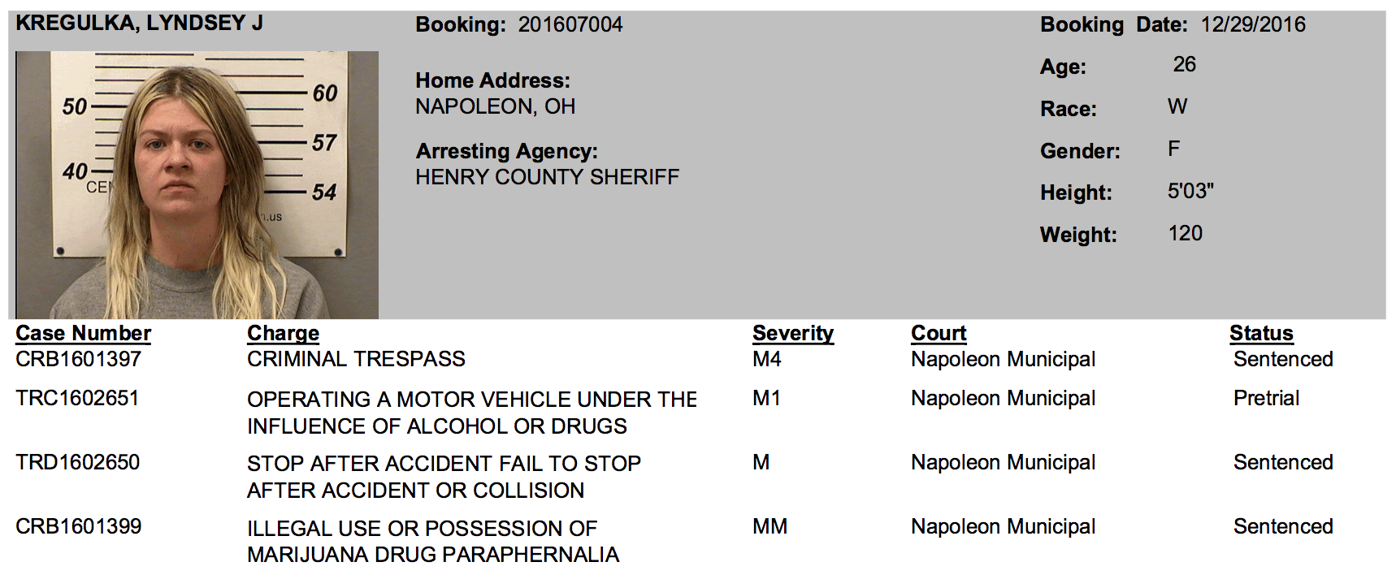Click the M4 severity value

tap(767, 359)
